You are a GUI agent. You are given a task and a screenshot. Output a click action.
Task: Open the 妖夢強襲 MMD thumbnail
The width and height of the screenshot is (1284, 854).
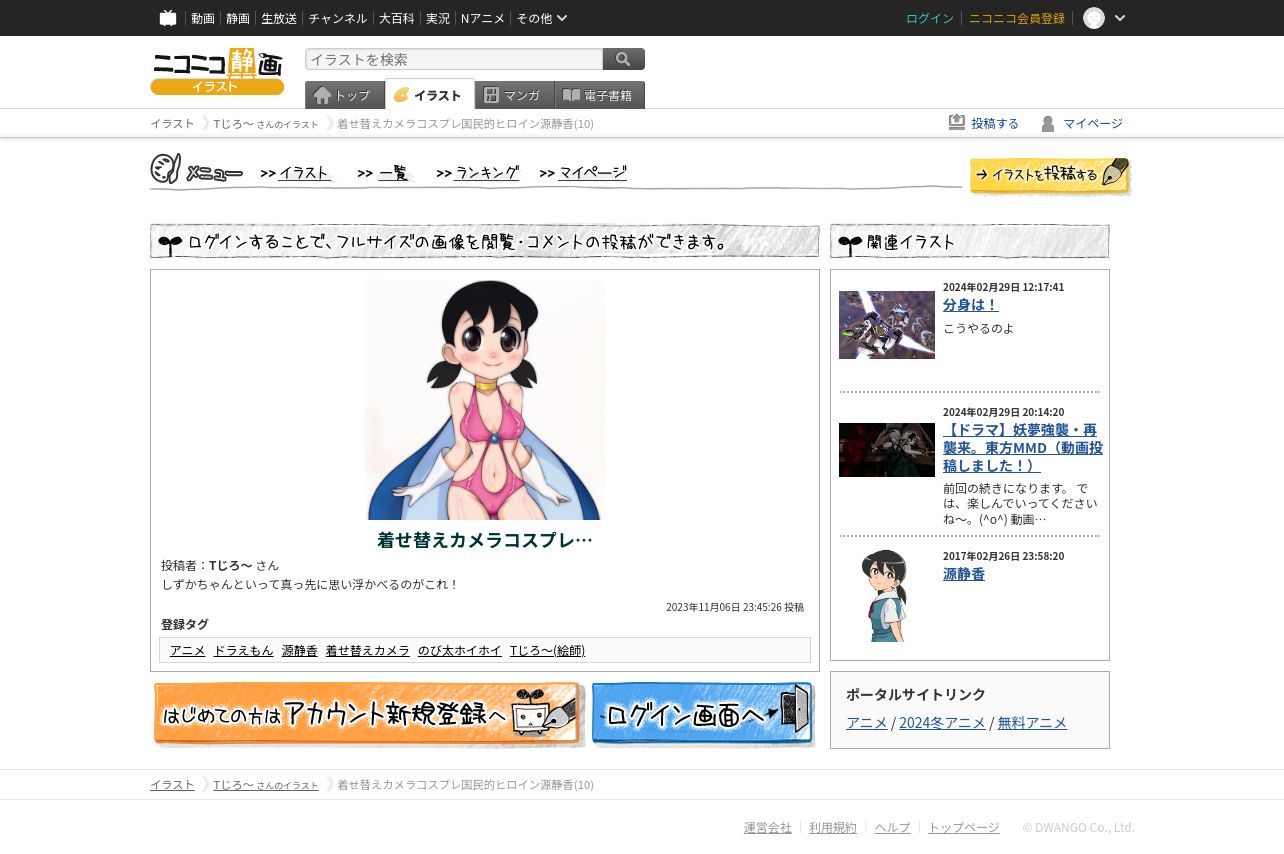click(887, 450)
